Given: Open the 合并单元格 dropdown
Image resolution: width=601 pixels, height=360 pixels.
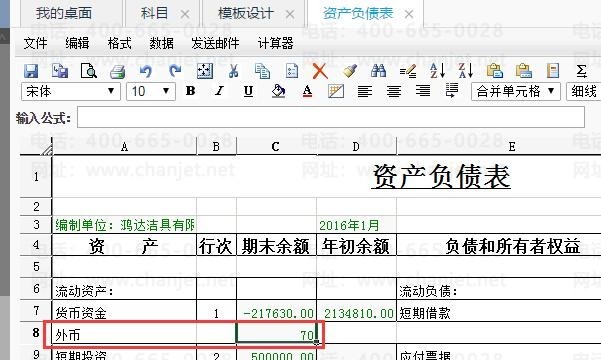Looking at the screenshot, I should point(516,92).
